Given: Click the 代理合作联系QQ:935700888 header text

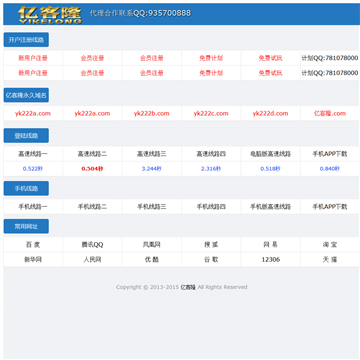Looking at the screenshot, I should coord(140,13).
